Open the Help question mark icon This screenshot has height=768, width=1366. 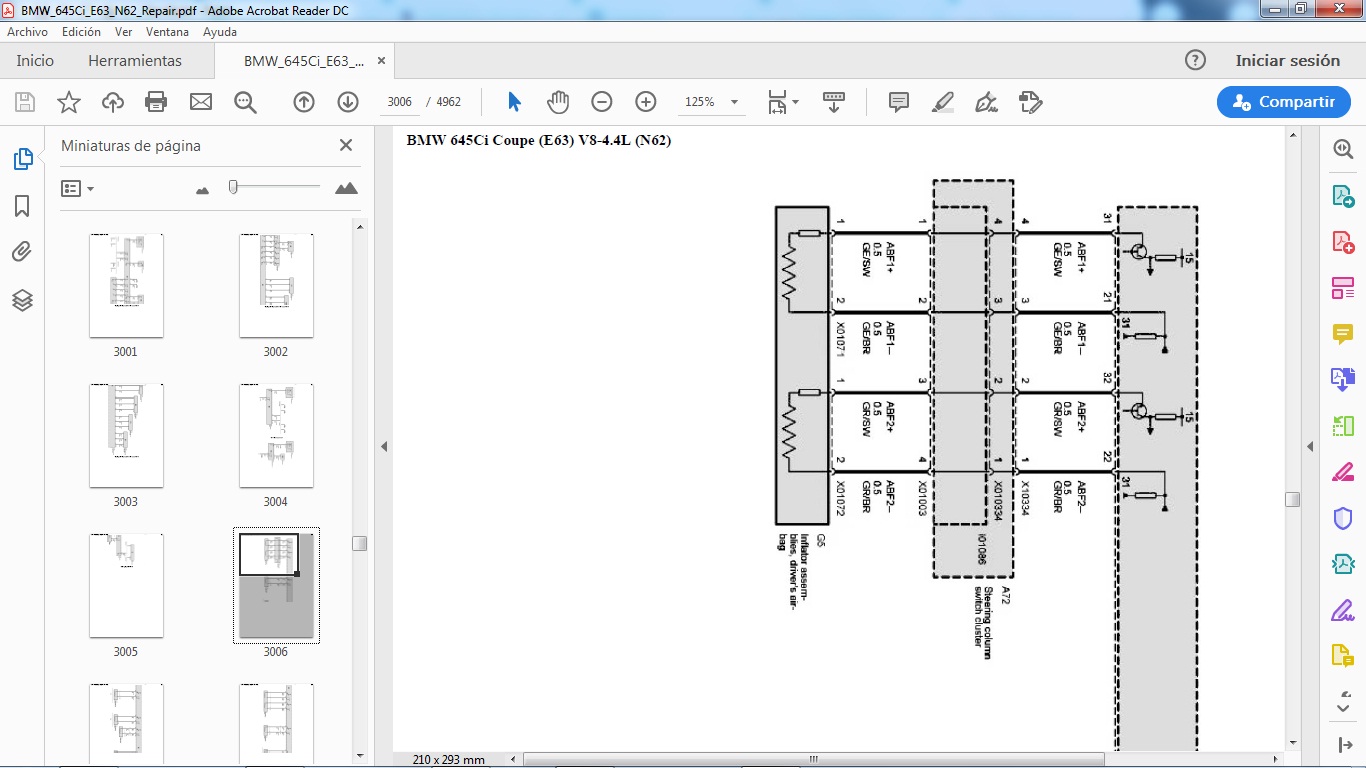coord(1195,60)
